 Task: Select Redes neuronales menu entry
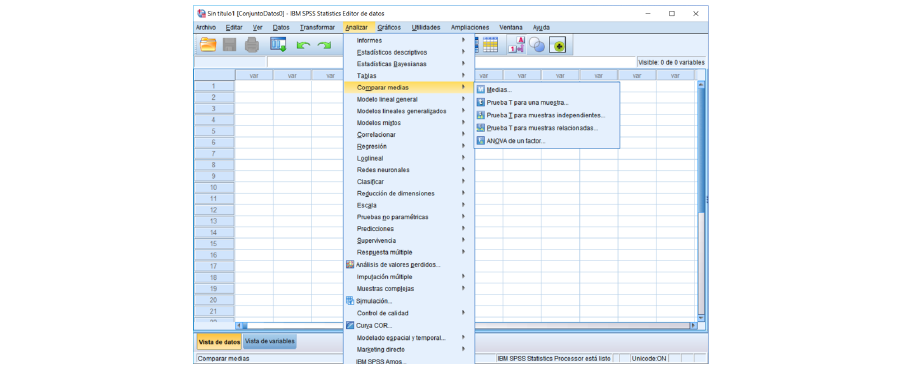pyautogui.click(x=409, y=170)
